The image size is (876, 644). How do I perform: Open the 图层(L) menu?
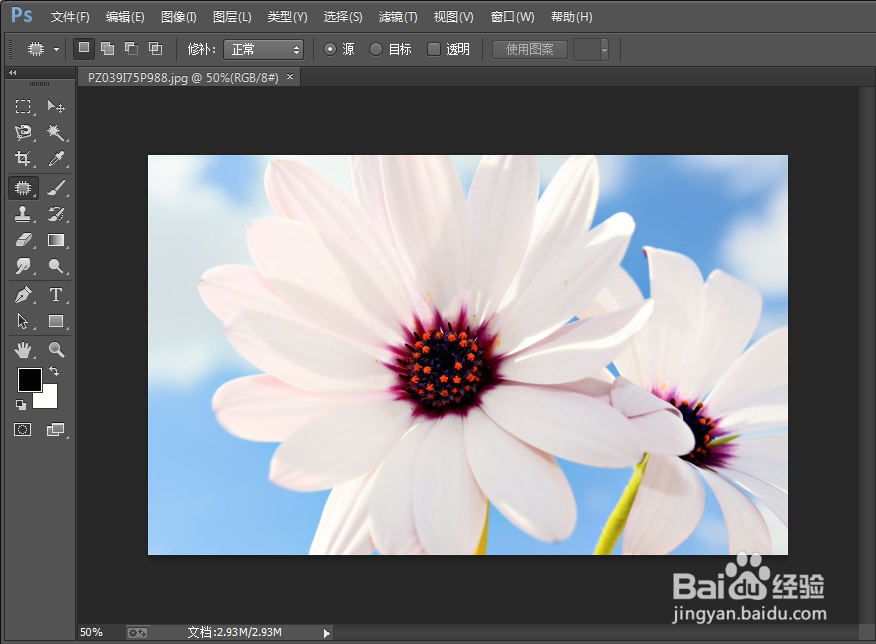(232, 17)
